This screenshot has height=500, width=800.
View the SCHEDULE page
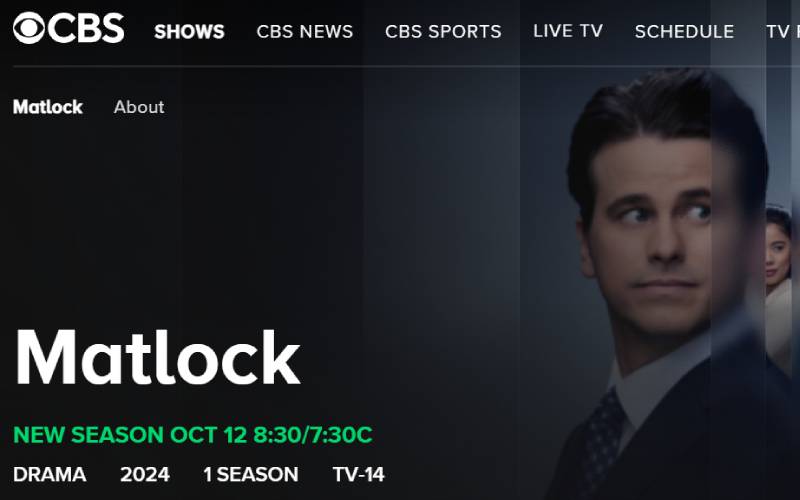[684, 32]
